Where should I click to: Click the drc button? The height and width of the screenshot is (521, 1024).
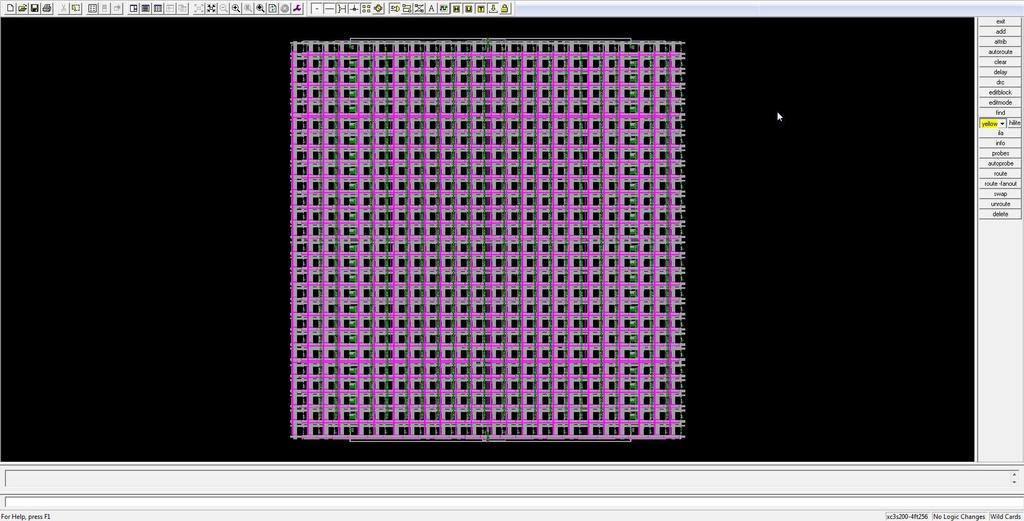(1000, 82)
